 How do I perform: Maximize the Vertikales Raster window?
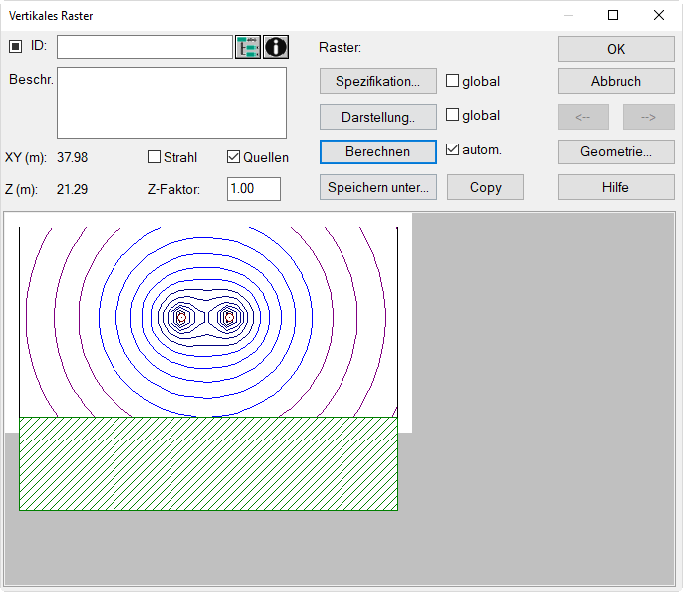click(x=613, y=15)
